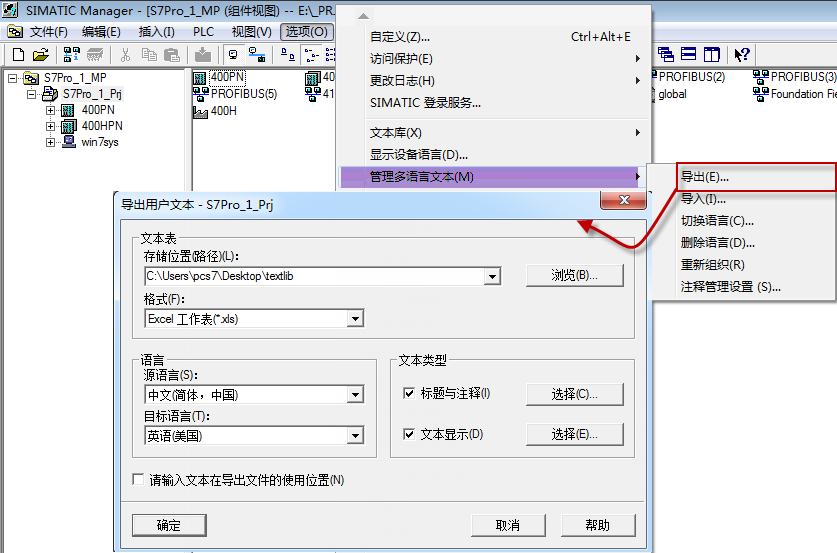Open the 格式 Excel format dropdown
837x553 pixels.
(355, 319)
